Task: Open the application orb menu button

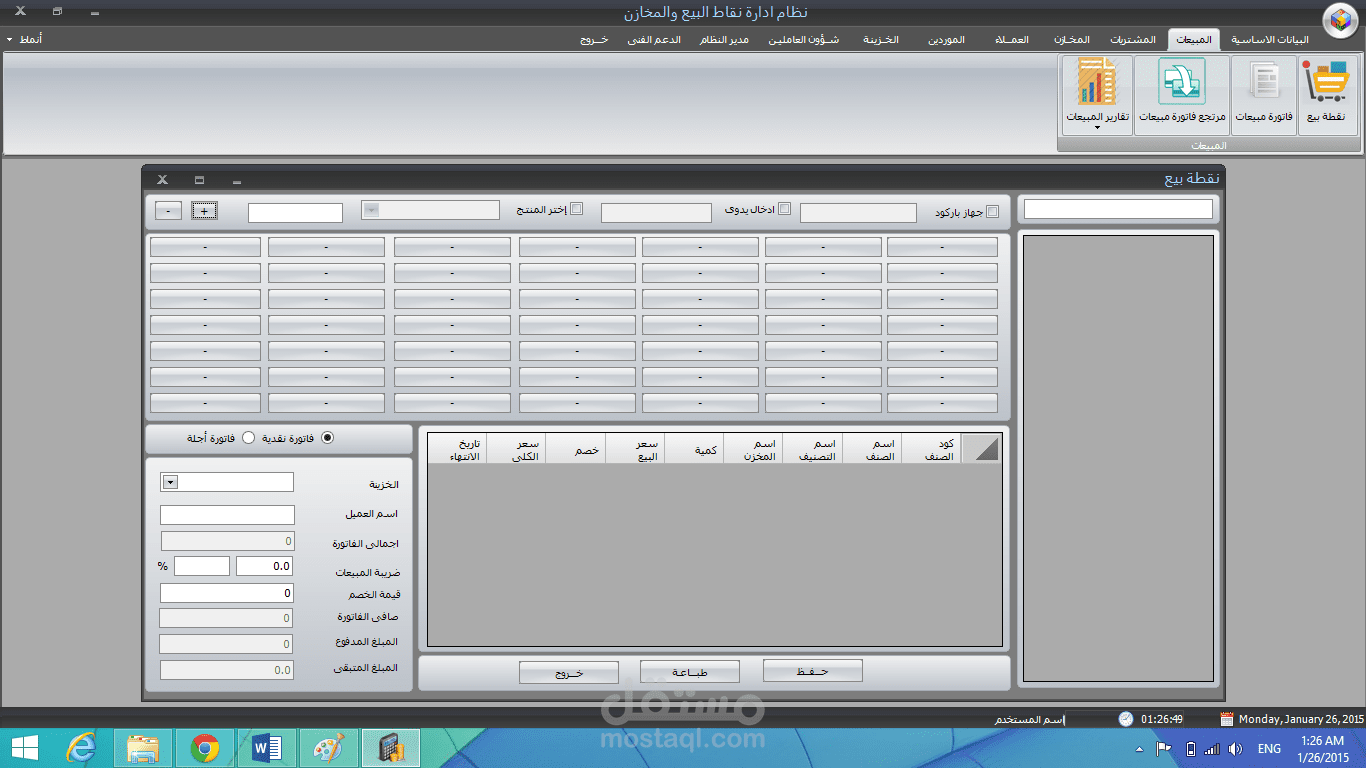Action: coord(1341,20)
